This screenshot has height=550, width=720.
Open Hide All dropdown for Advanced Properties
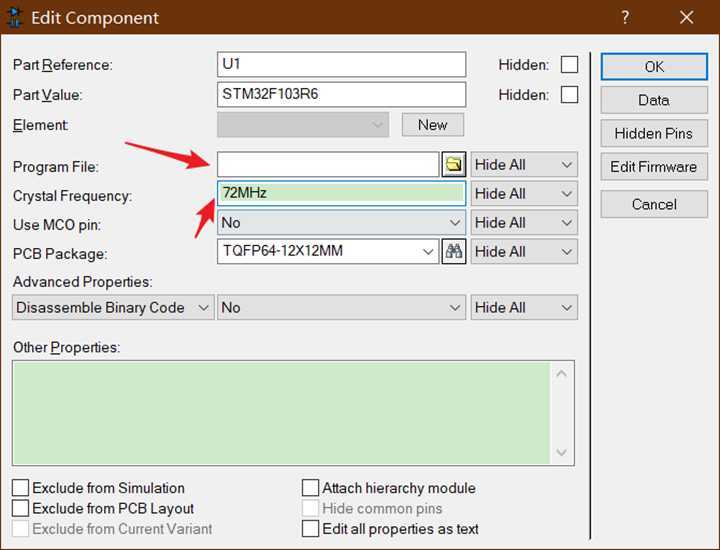(x=524, y=307)
